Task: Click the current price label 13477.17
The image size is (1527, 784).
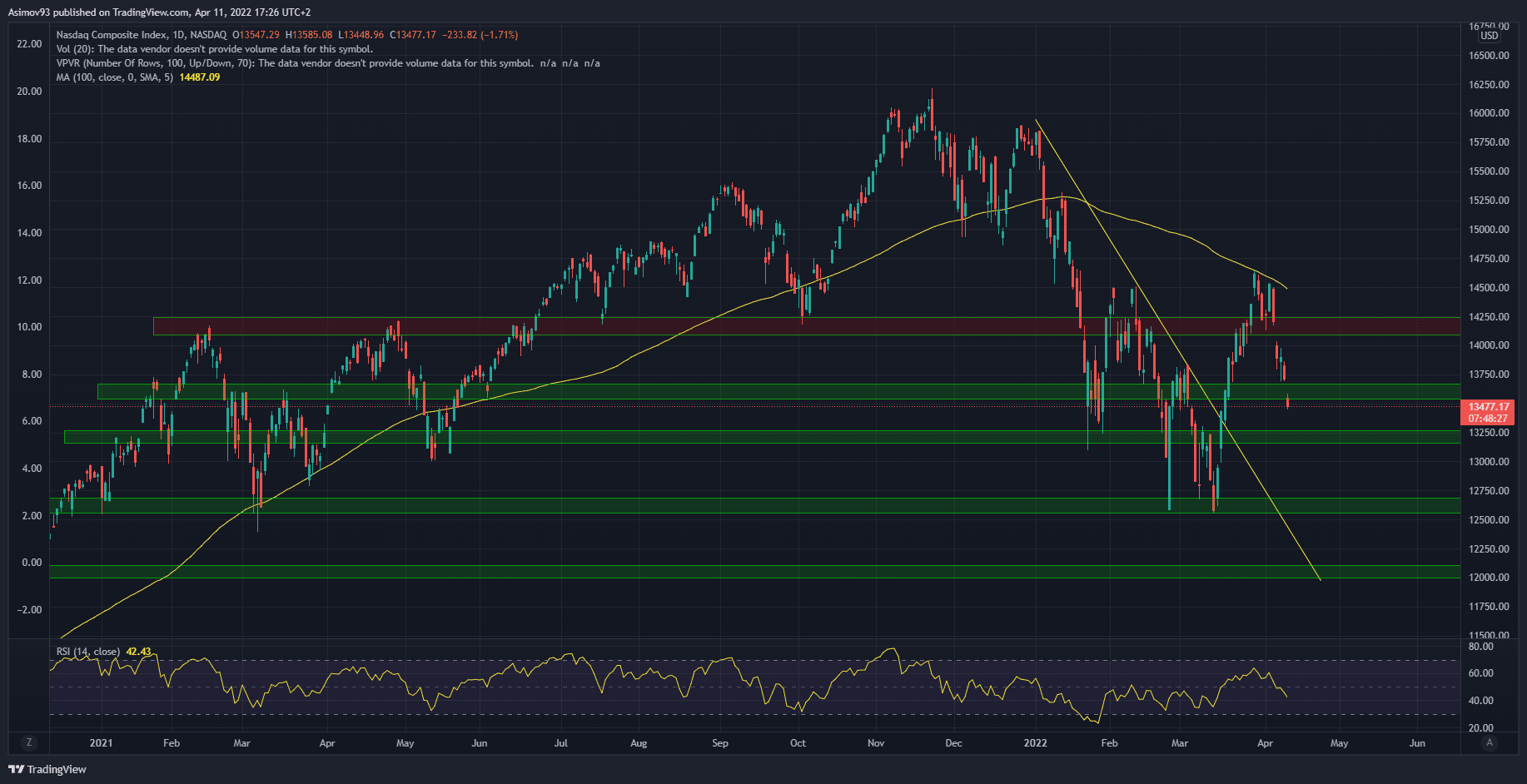Action: 1488,407
